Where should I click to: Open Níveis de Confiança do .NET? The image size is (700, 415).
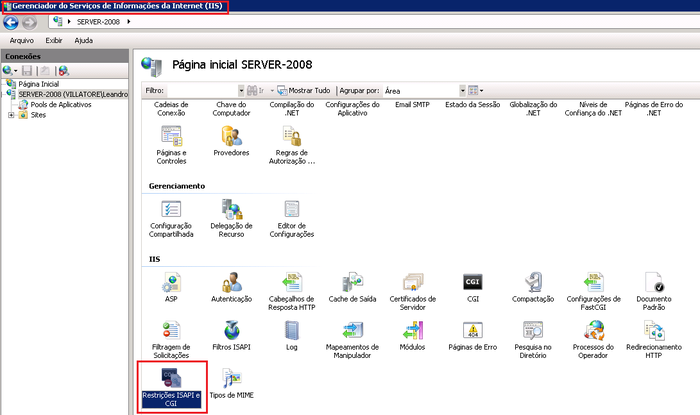pyautogui.click(x=593, y=109)
